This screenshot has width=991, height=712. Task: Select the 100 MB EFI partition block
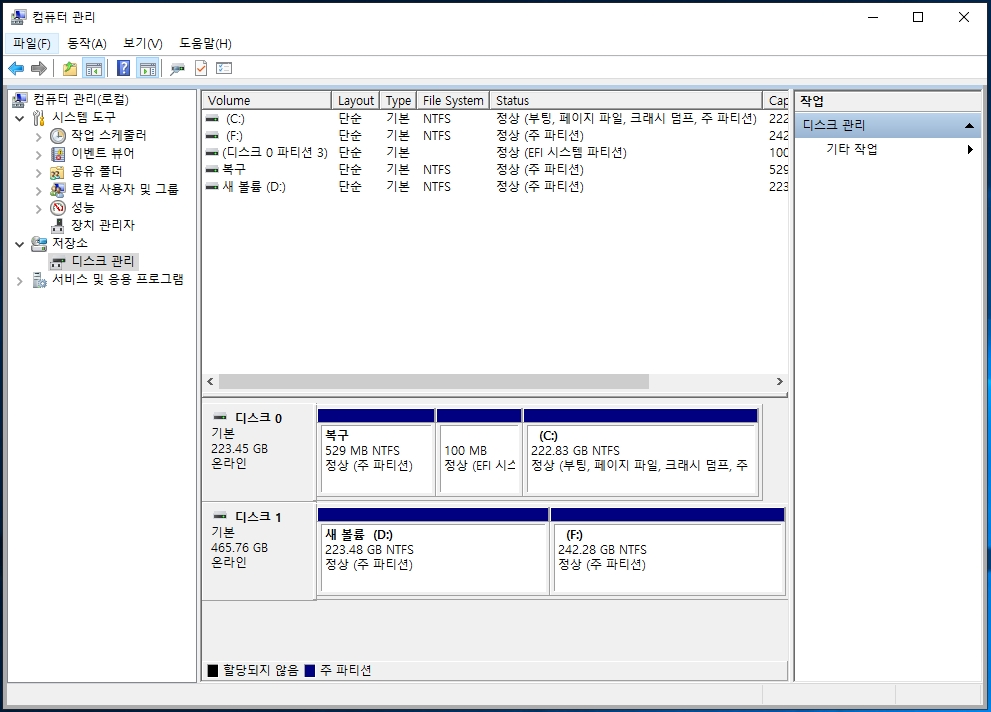pos(479,452)
